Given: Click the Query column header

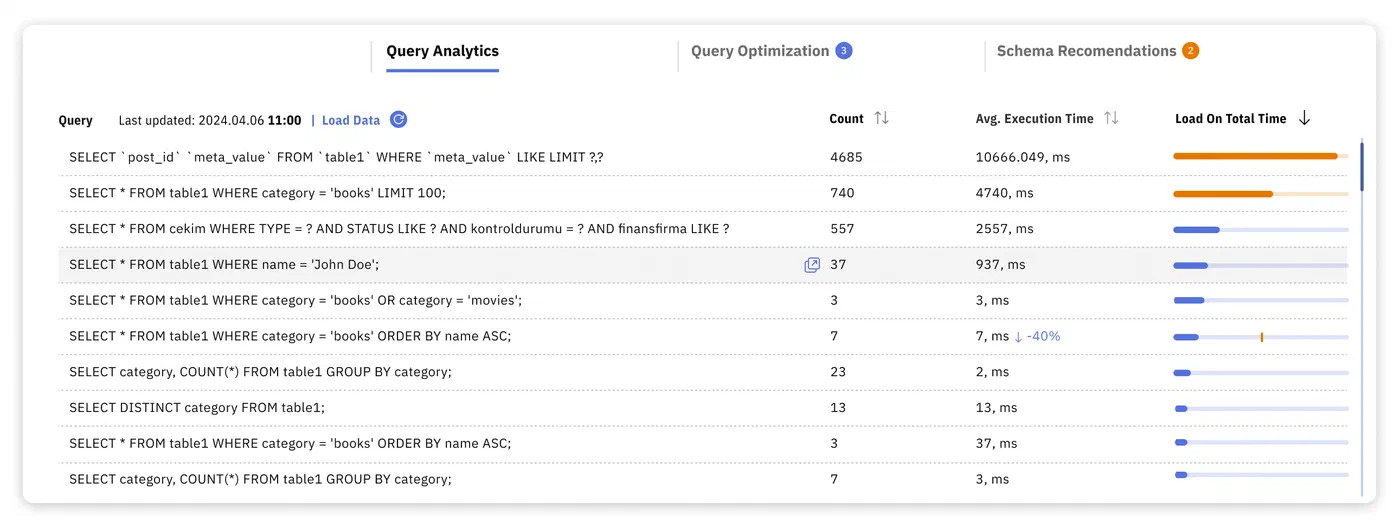Looking at the screenshot, I should tap(75, 120).
